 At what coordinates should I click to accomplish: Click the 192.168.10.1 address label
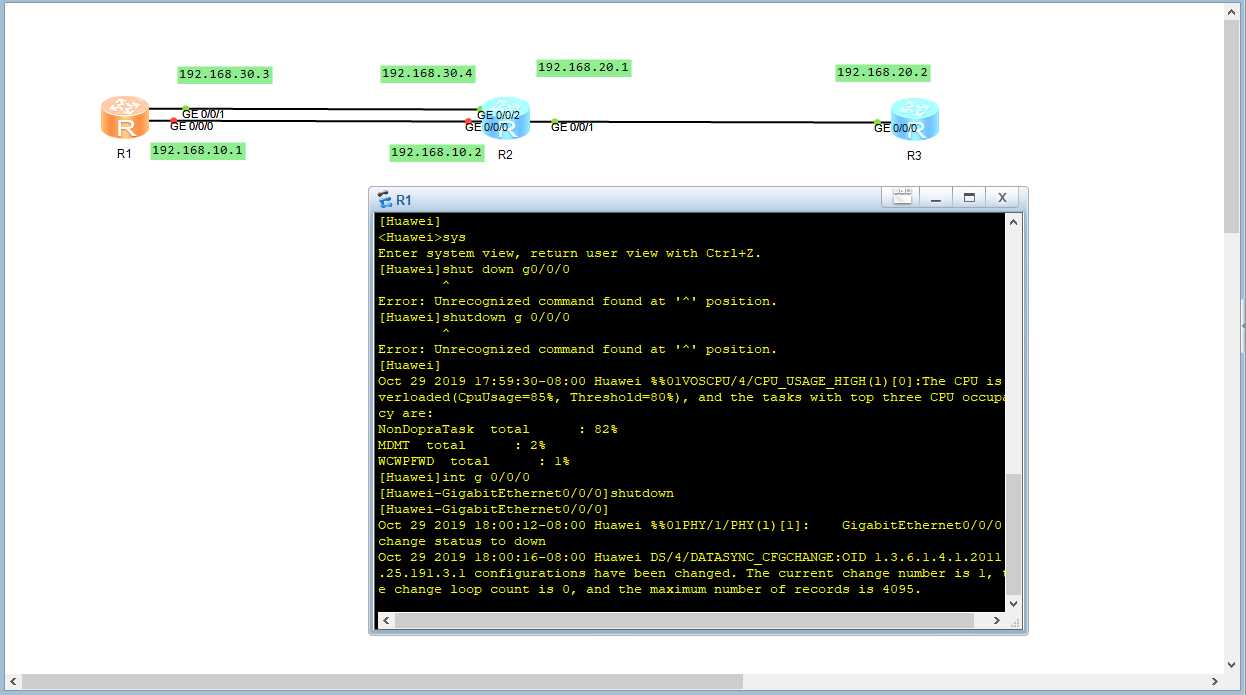tap(198, 150)
